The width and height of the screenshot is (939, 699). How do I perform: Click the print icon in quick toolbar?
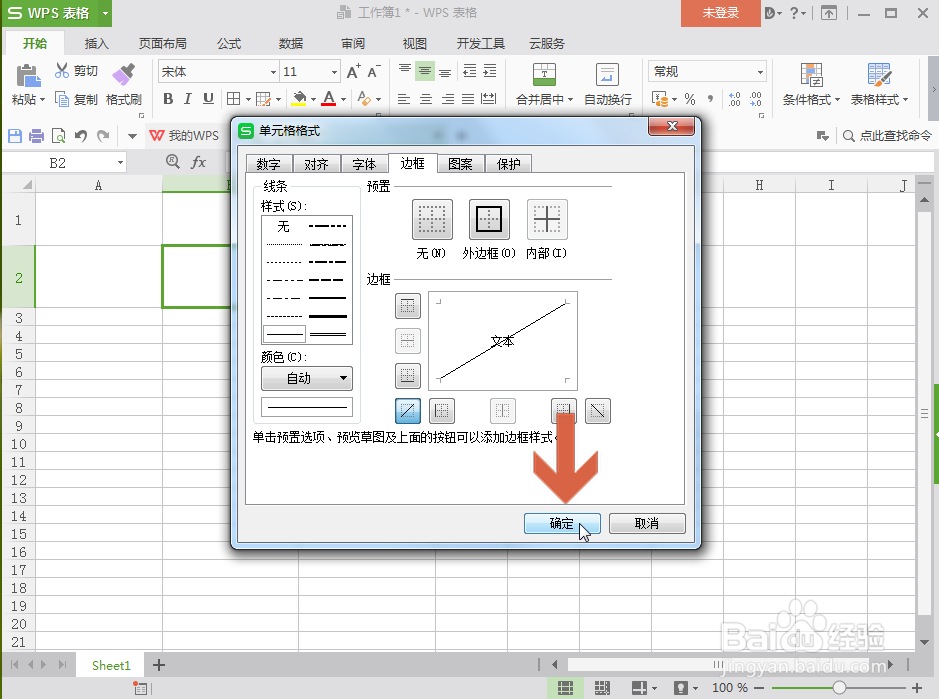37,136
